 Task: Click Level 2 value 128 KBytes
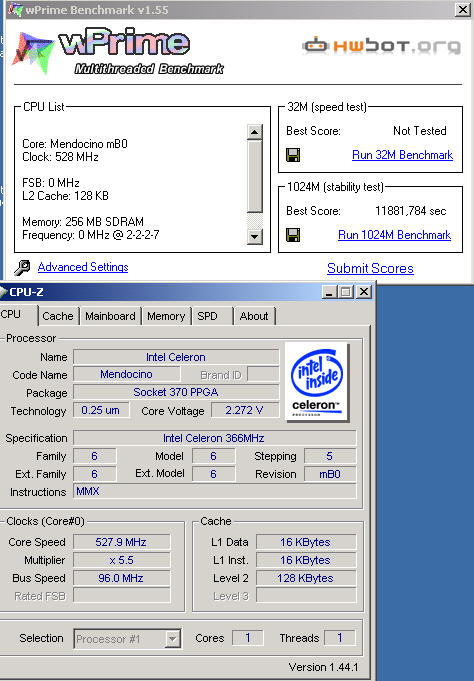[x=305, y=578]
